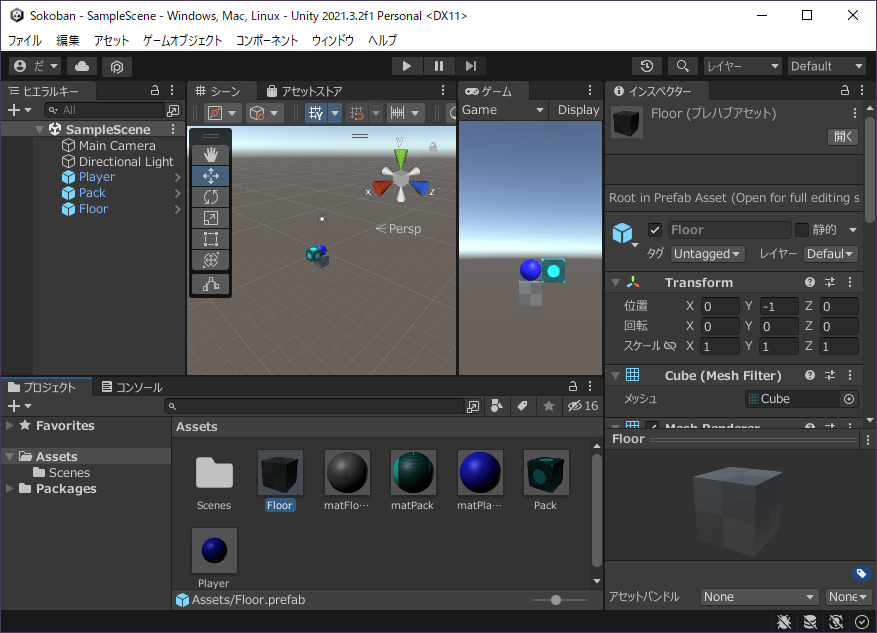Open cloud services icon
The height and width of the screenshot is (633, 877).
[x=82, y=66]
